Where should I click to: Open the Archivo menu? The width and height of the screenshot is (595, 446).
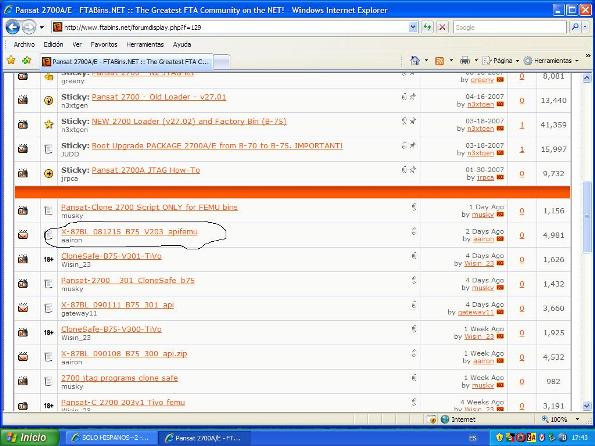24,44
